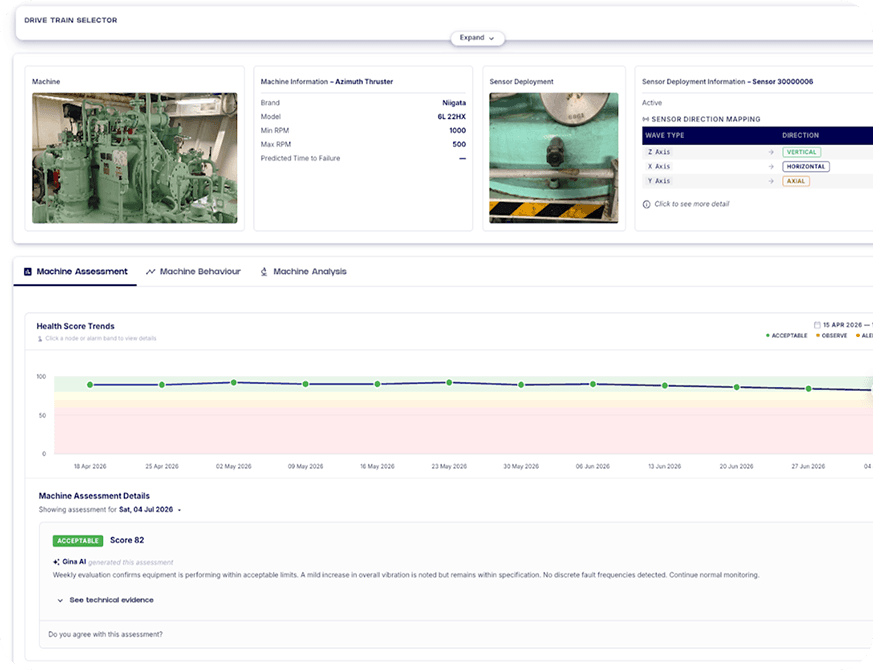Click the Max RPM value '500'
Screen dimensions: 873x670
[459, 144]
